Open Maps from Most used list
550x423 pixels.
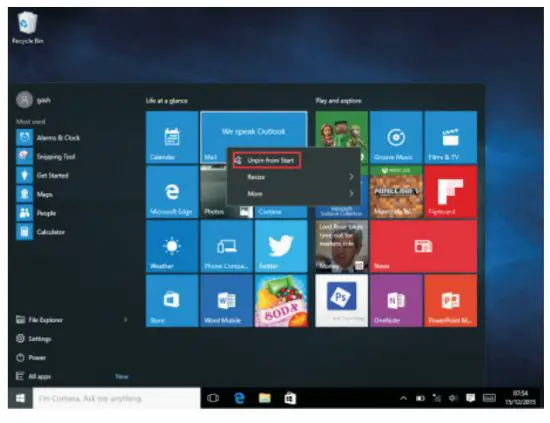click(x=34, y=194)
